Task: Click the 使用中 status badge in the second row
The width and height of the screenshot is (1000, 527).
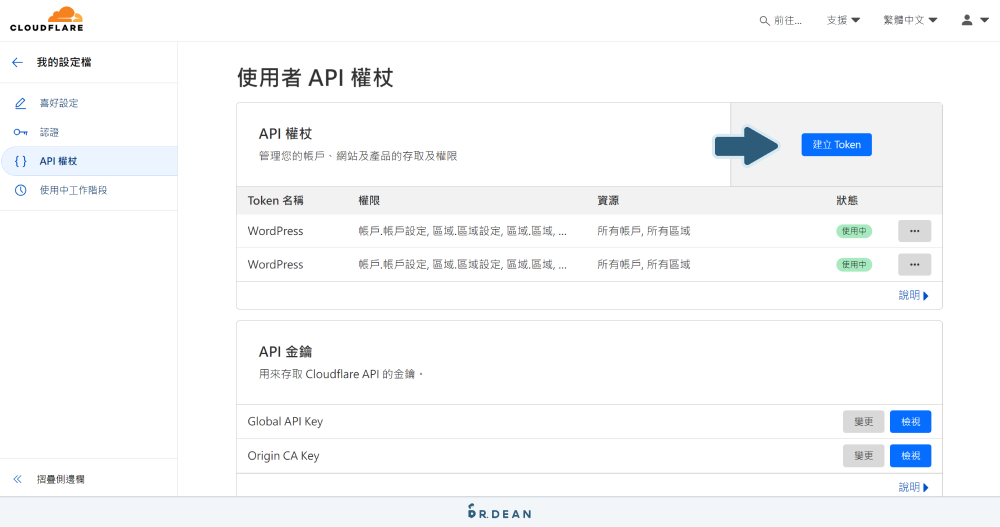Action: 854,264
